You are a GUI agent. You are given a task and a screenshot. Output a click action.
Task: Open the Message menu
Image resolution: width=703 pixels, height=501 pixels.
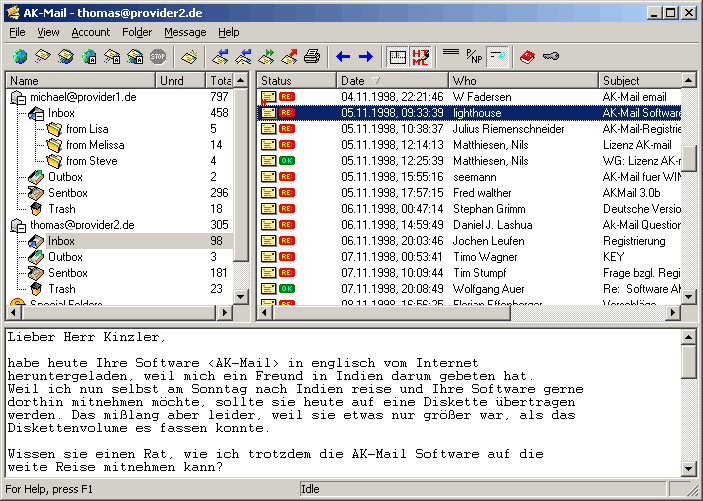(185, 32)
